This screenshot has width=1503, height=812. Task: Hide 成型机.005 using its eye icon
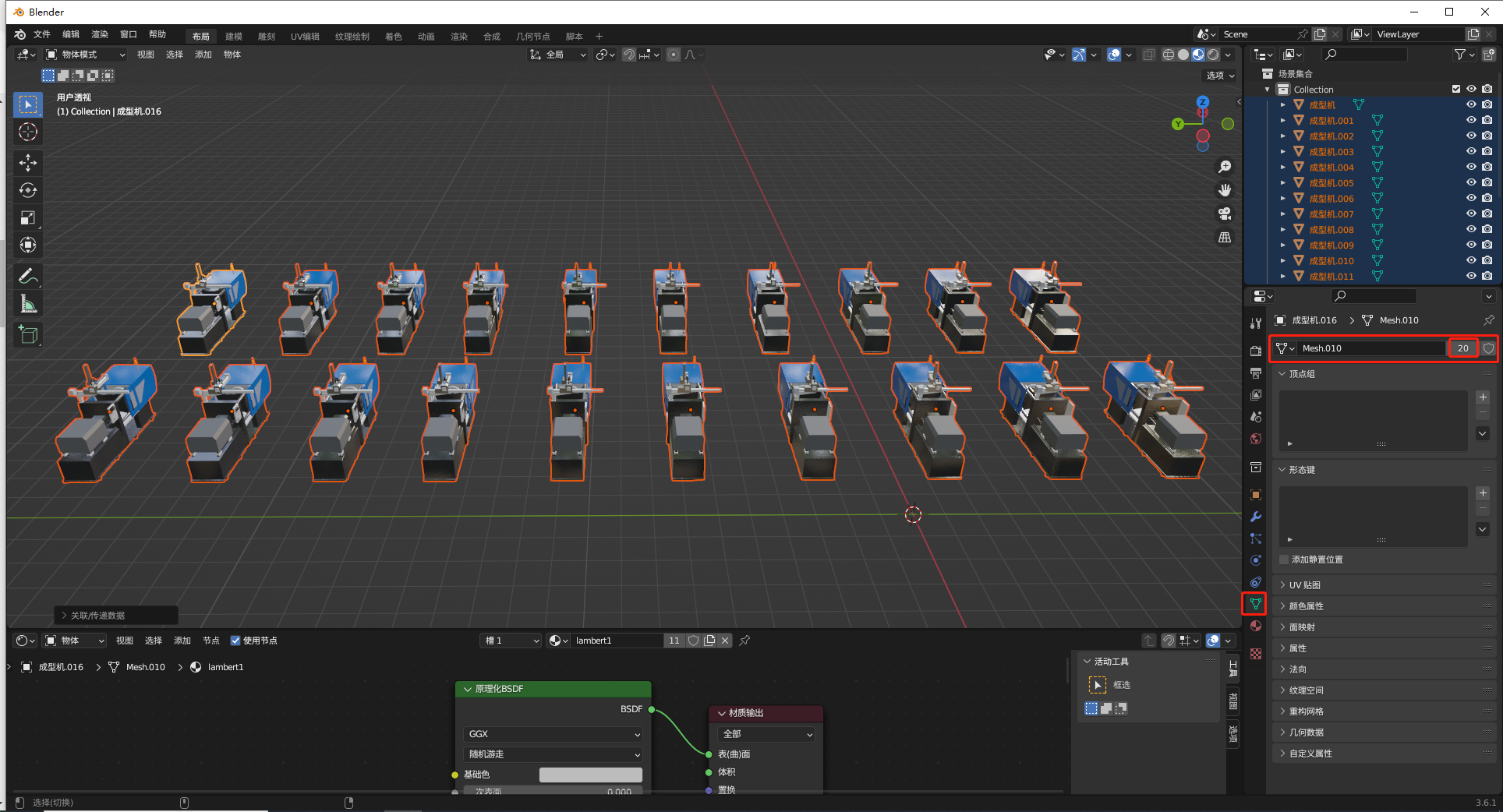[1471, 182]
